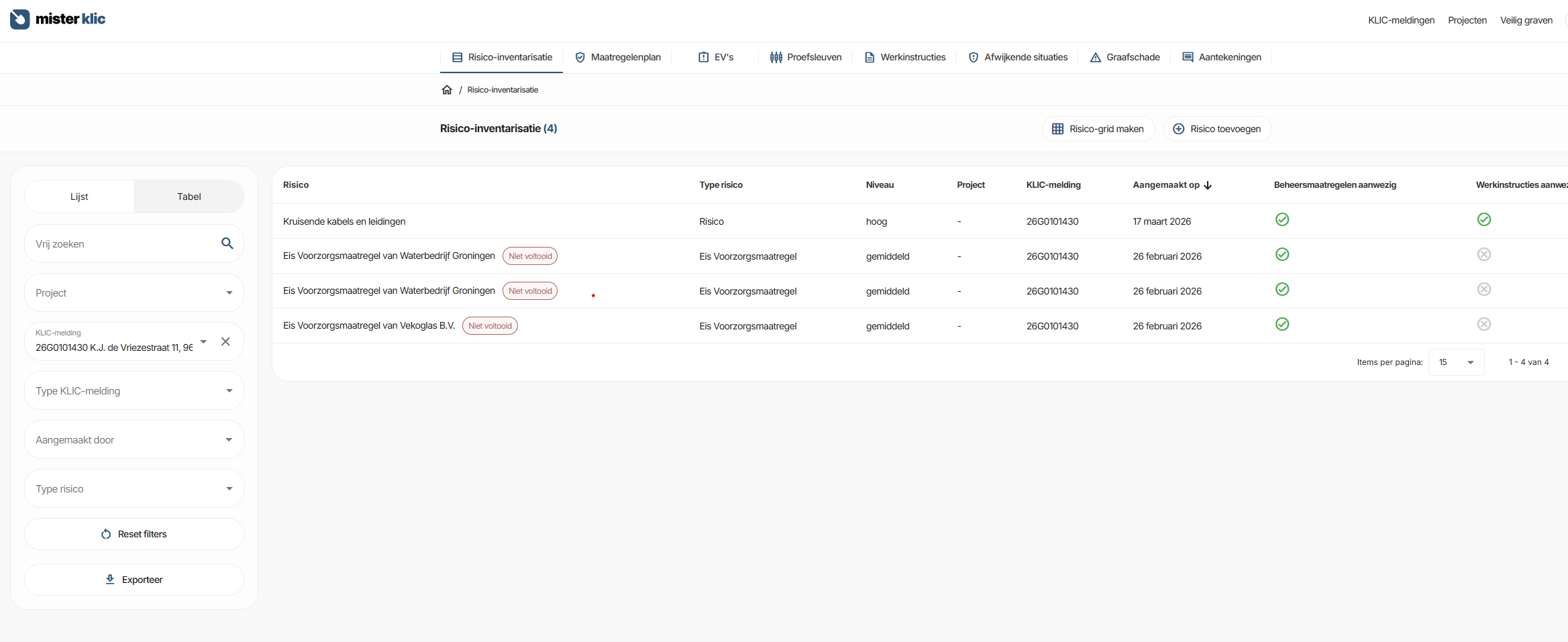Open the Maatregelenplan tab
The height and width of the screenshot is (642, 1568).
click(618, 58)
